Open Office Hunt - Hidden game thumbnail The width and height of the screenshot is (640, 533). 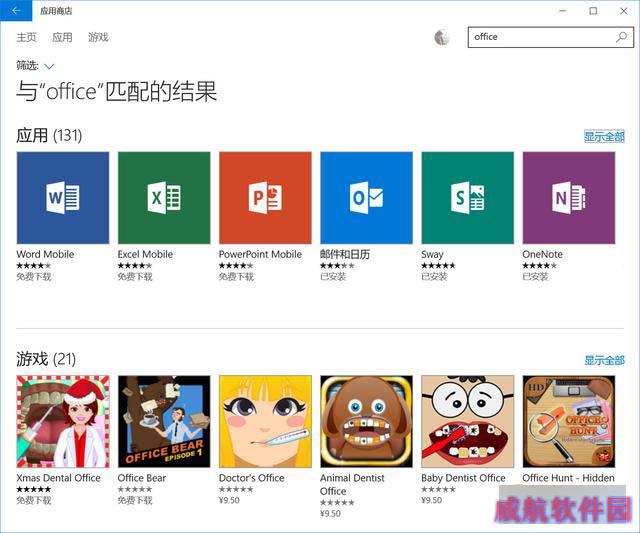(569, 422)
